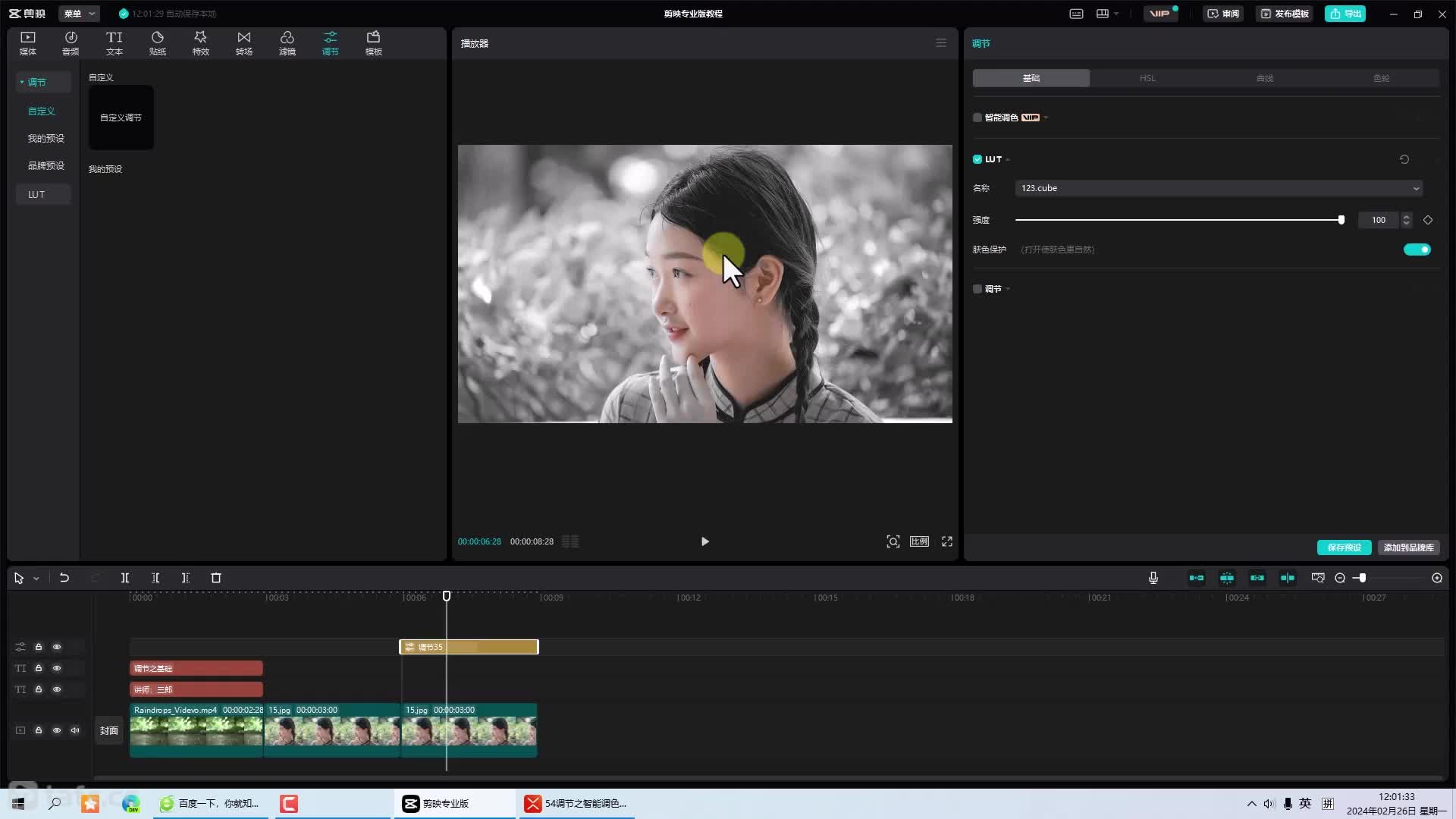1456x819 pixels.
Task: Open the 音频 audio panel
Action: point(71,43)
